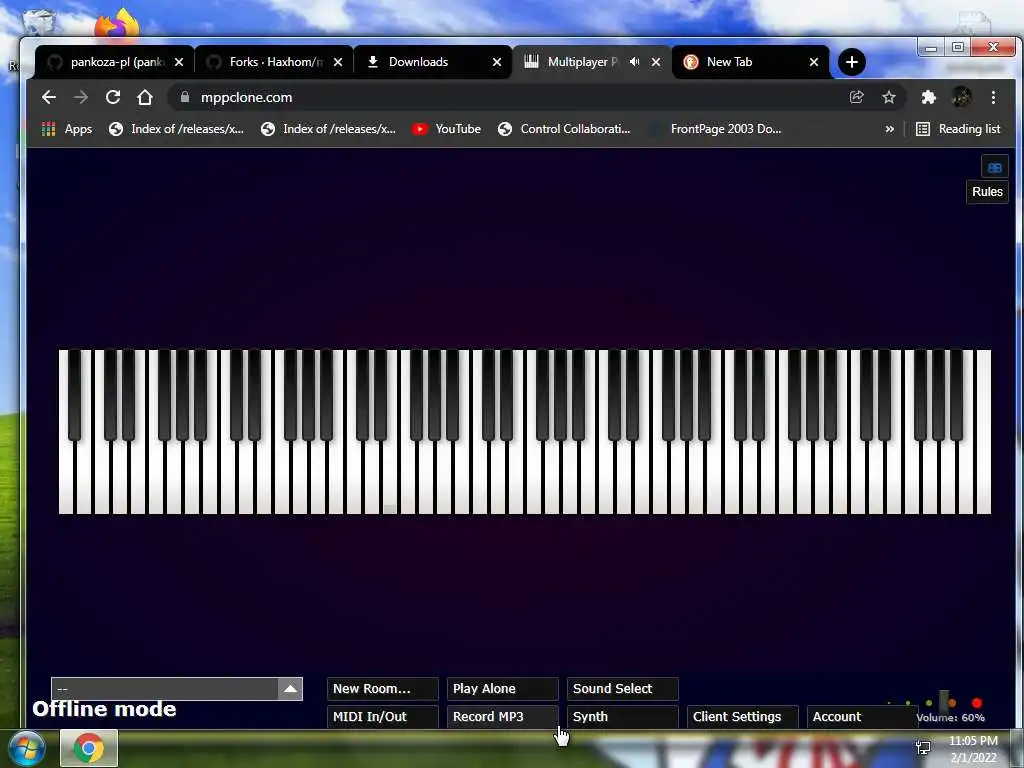Bookmark this page with the star icon
1024x768 pixels.
point(889,97)
